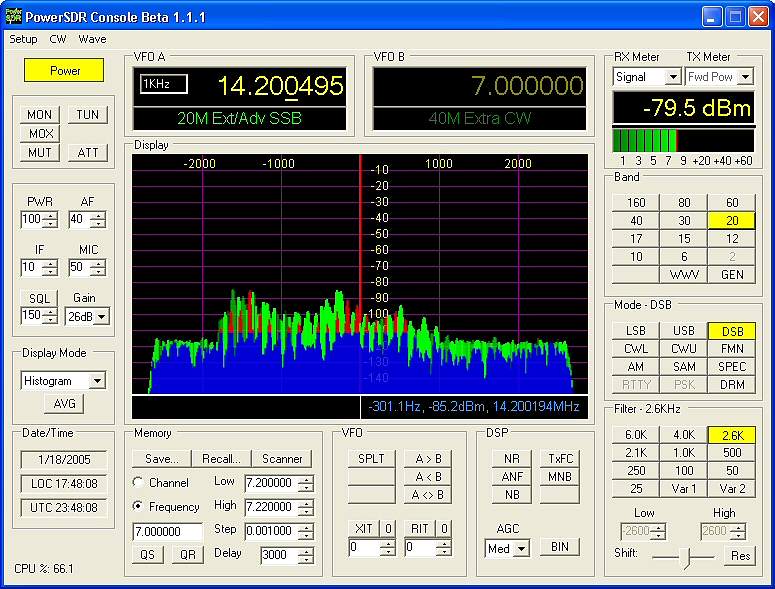Start the memory Scanner button
Screen dimensions: 775x589
[282, 459]
